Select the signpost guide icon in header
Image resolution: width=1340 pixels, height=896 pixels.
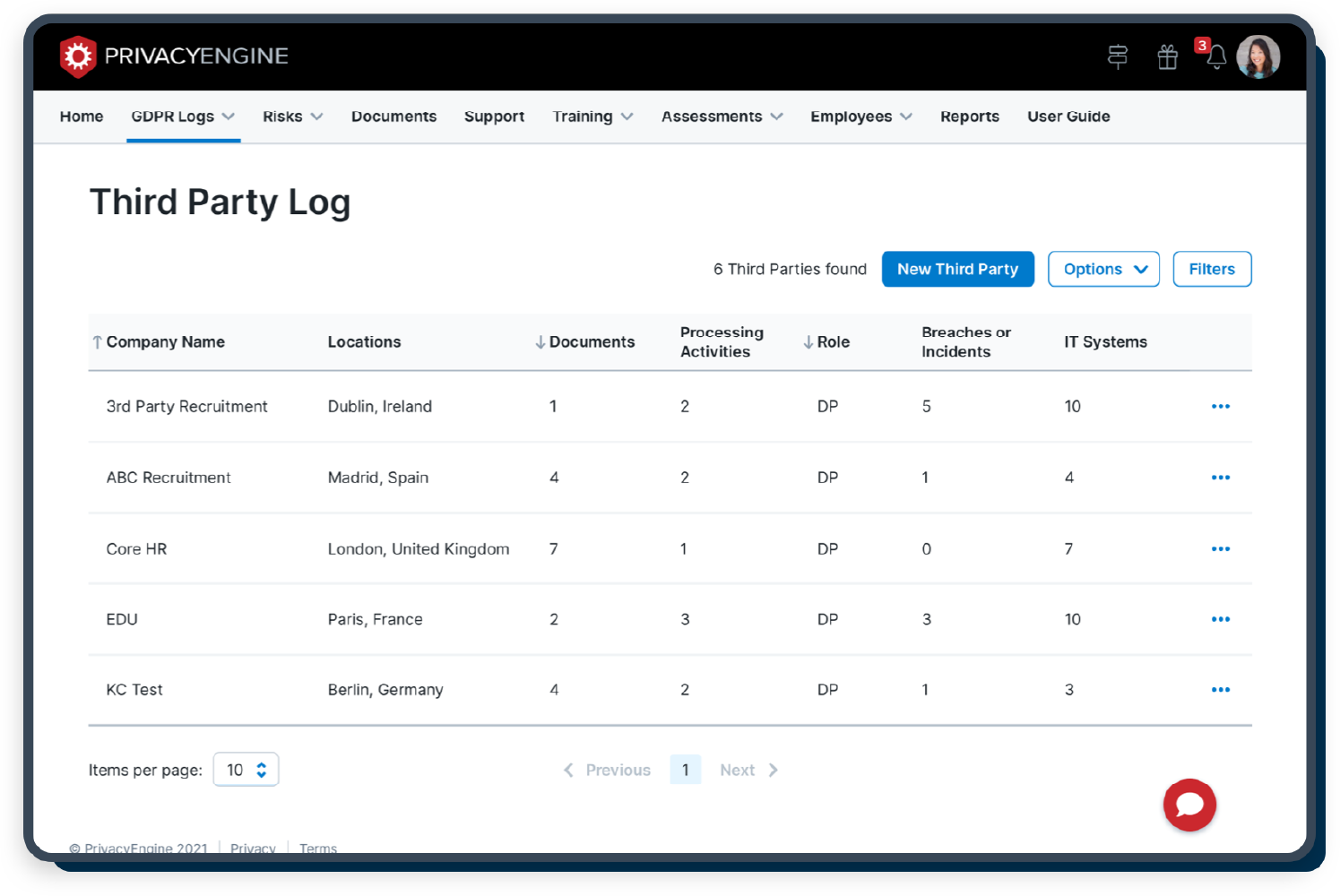pos(1117,56)
